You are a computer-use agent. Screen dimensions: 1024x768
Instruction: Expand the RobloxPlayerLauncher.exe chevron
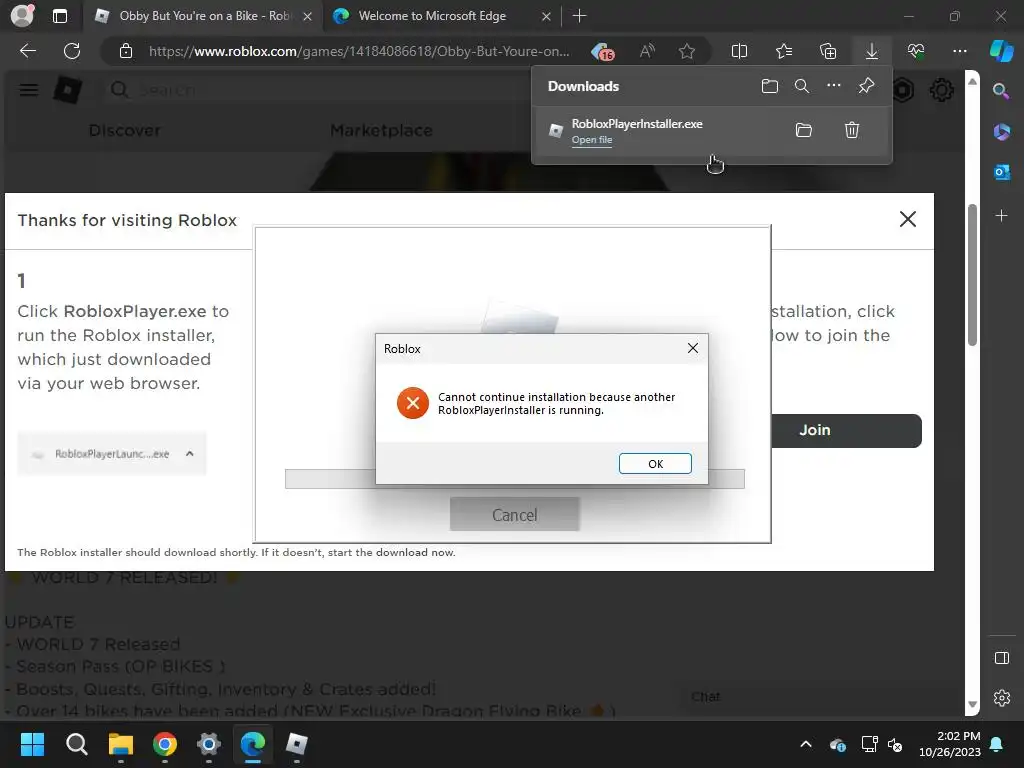point(189,453)
